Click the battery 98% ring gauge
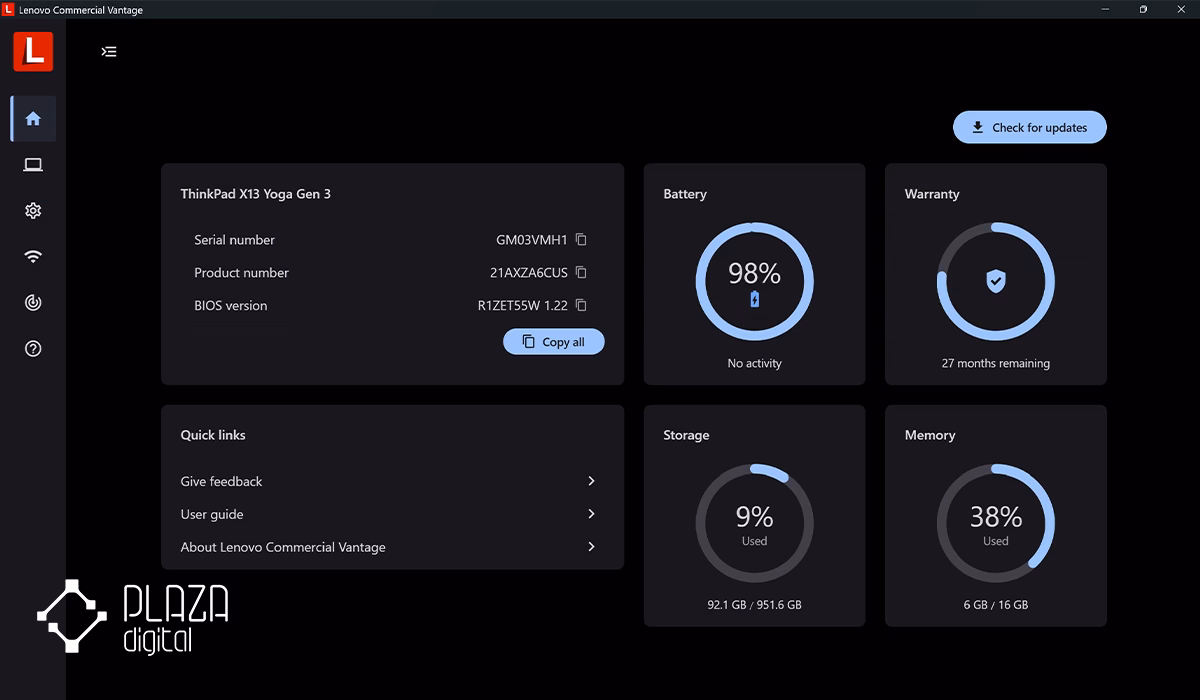 point(754,281)
